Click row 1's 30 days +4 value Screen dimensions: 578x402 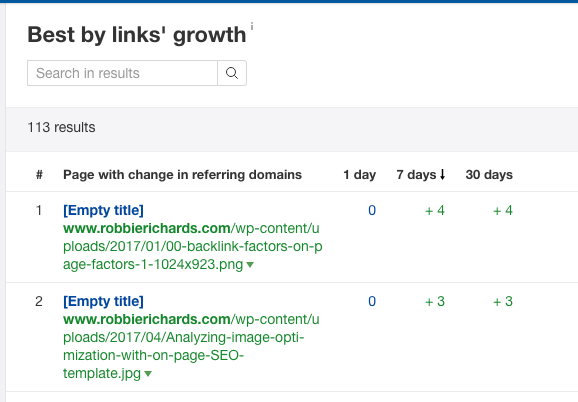coord(503,210)
